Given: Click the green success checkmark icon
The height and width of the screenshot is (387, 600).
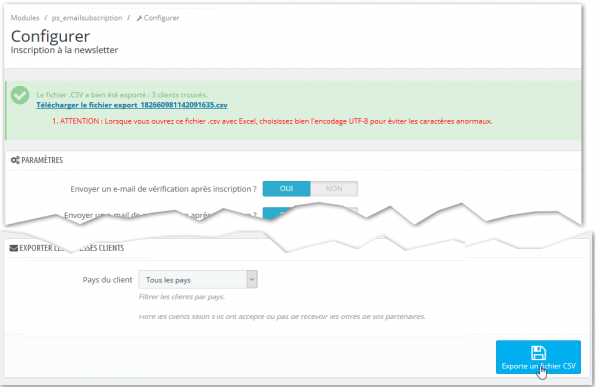Looking at the screenshot, I should [20, 95].
